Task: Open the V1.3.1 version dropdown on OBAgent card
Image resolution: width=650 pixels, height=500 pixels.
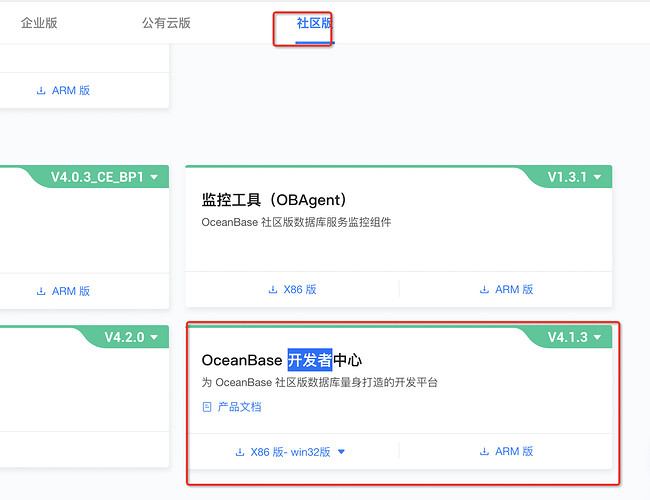Action: pyautogui.click(x=574, y=177)
